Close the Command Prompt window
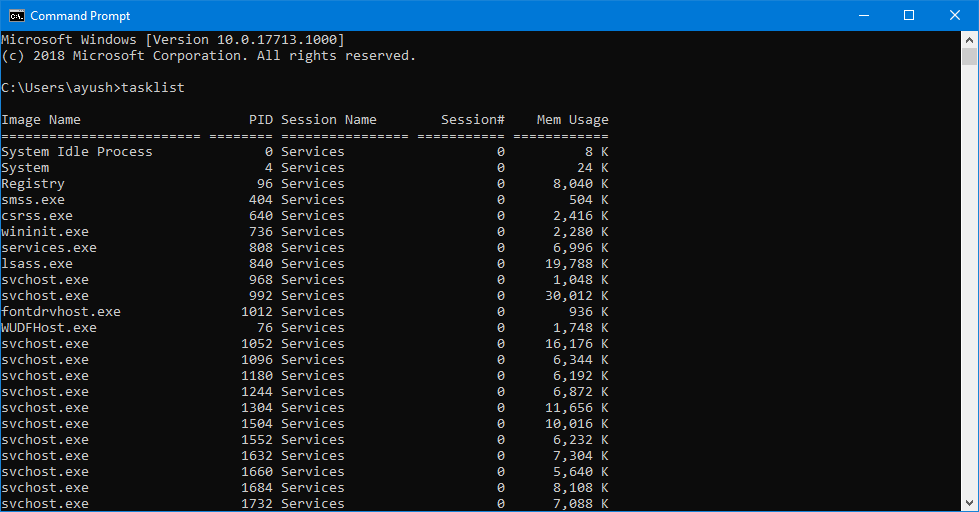Viewport: 979px width, 512px height. pos(955,16)
